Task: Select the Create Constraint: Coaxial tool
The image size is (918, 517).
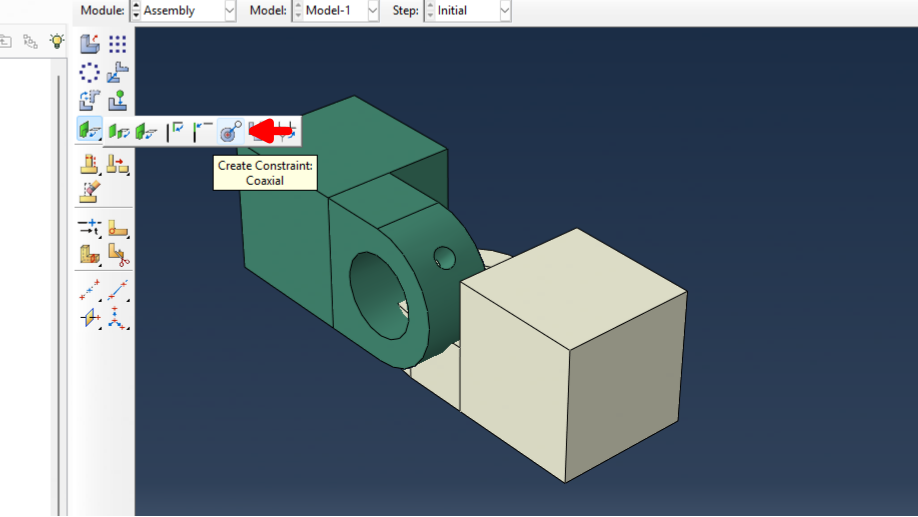Action: click(x=230, y=131)
